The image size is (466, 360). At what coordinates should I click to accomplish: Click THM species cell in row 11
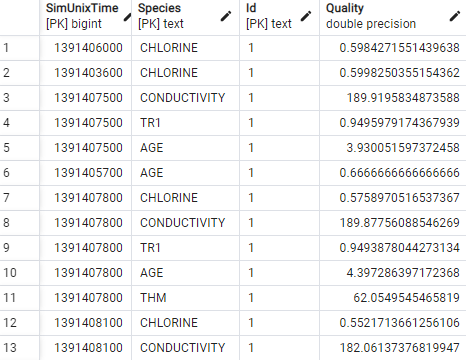[186, 298]
